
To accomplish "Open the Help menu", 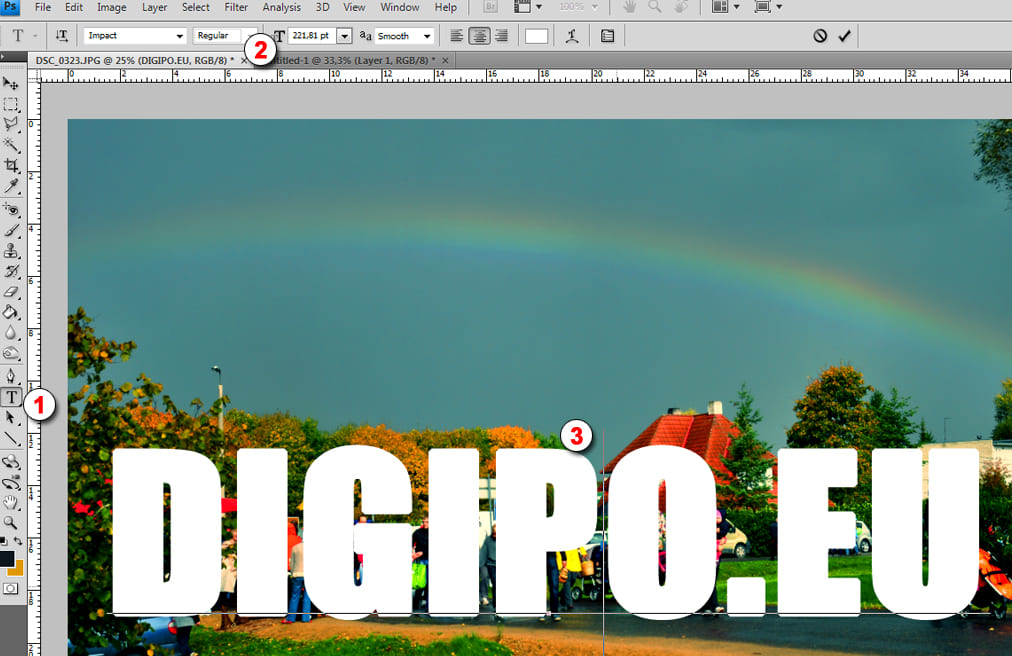I will click(x=445, y=7).
